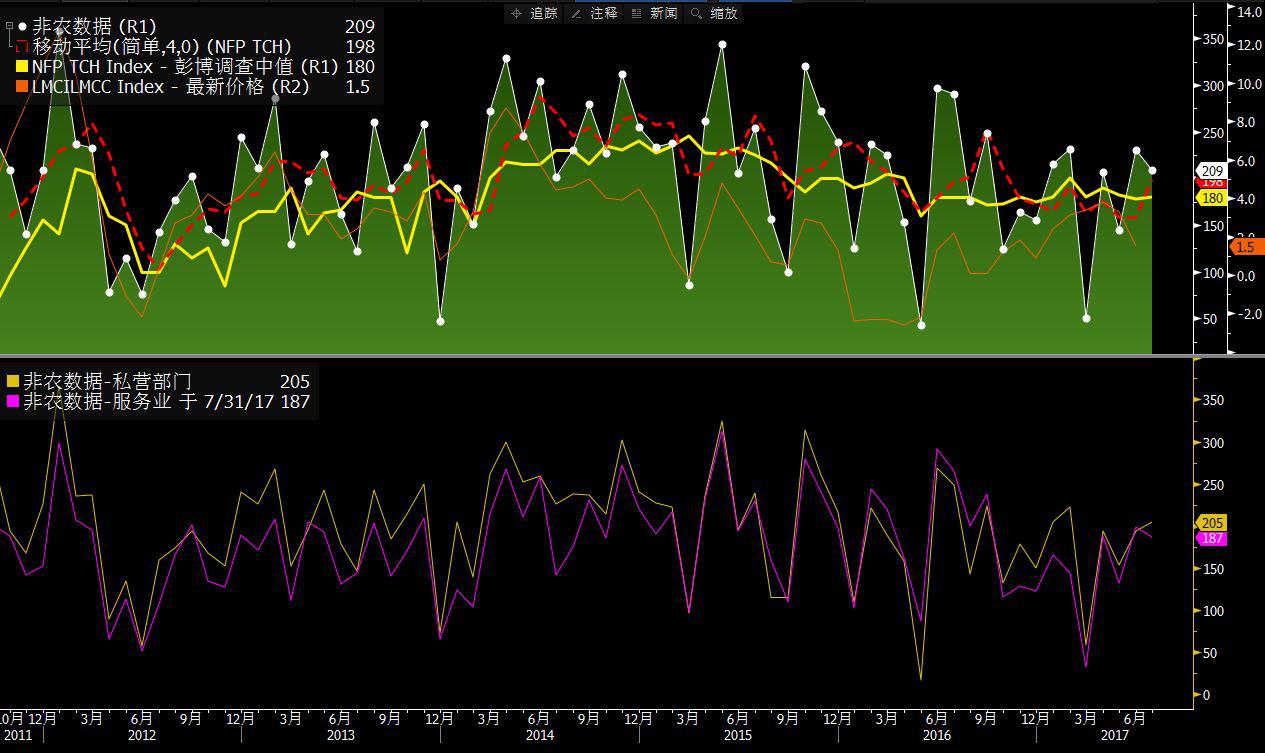1265x753 pixels.
Task: Click the white 209 axis value tag
Action: coord(1211,171)
